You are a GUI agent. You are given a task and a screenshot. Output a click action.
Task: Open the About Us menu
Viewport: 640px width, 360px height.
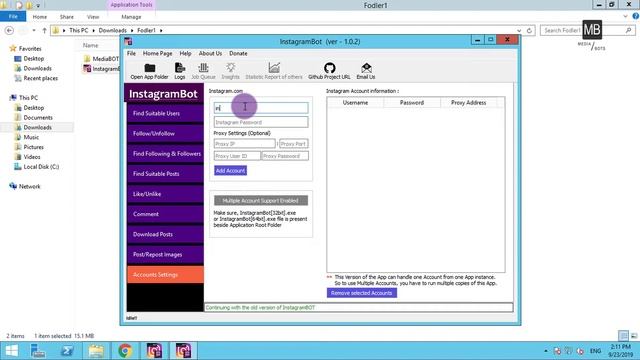click(x=210, y=53)
